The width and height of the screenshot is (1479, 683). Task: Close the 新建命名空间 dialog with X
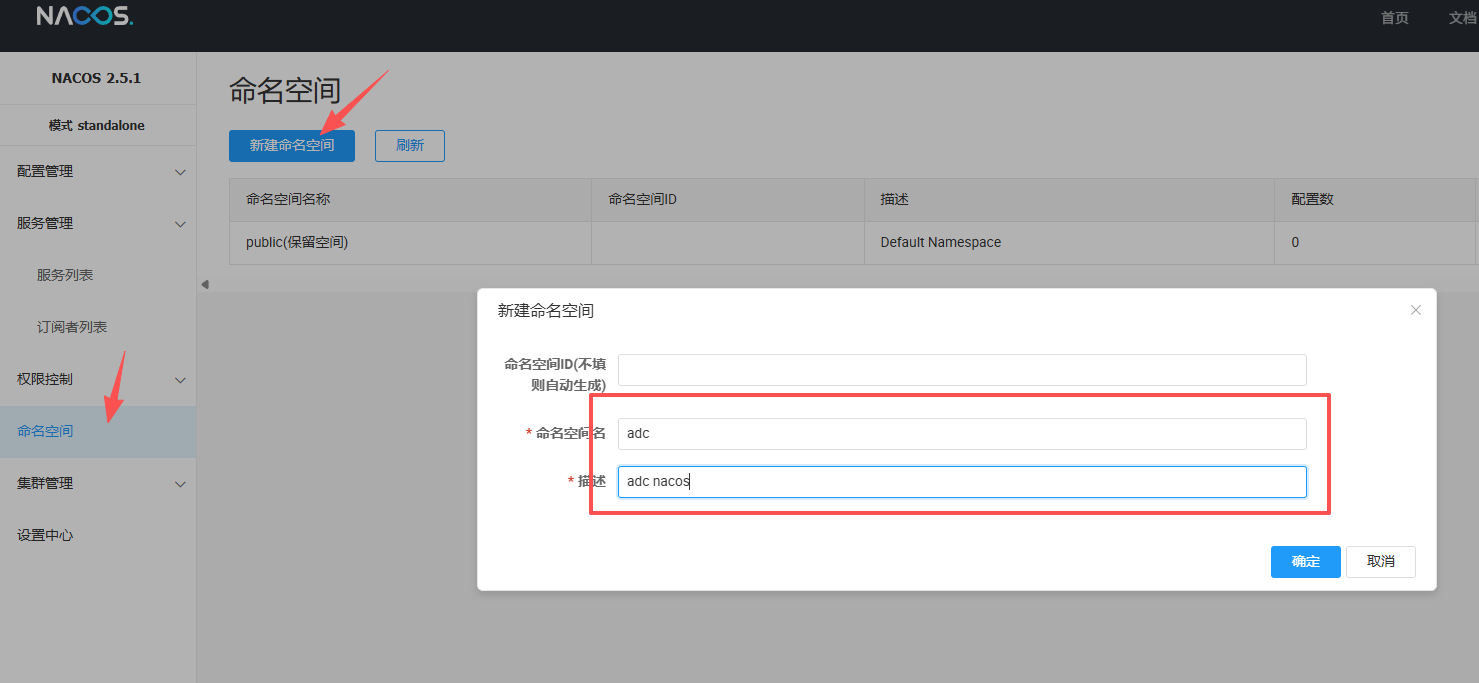(1415, 310)
